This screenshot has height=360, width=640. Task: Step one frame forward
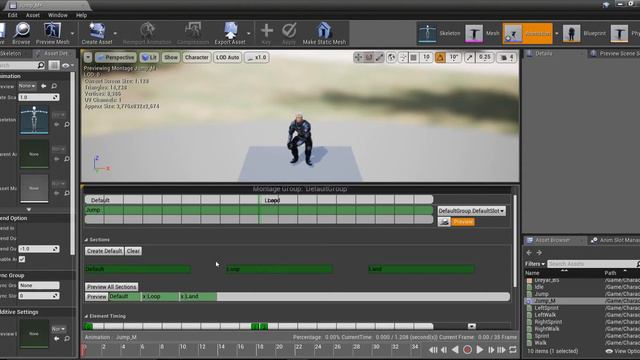point(491,350)
